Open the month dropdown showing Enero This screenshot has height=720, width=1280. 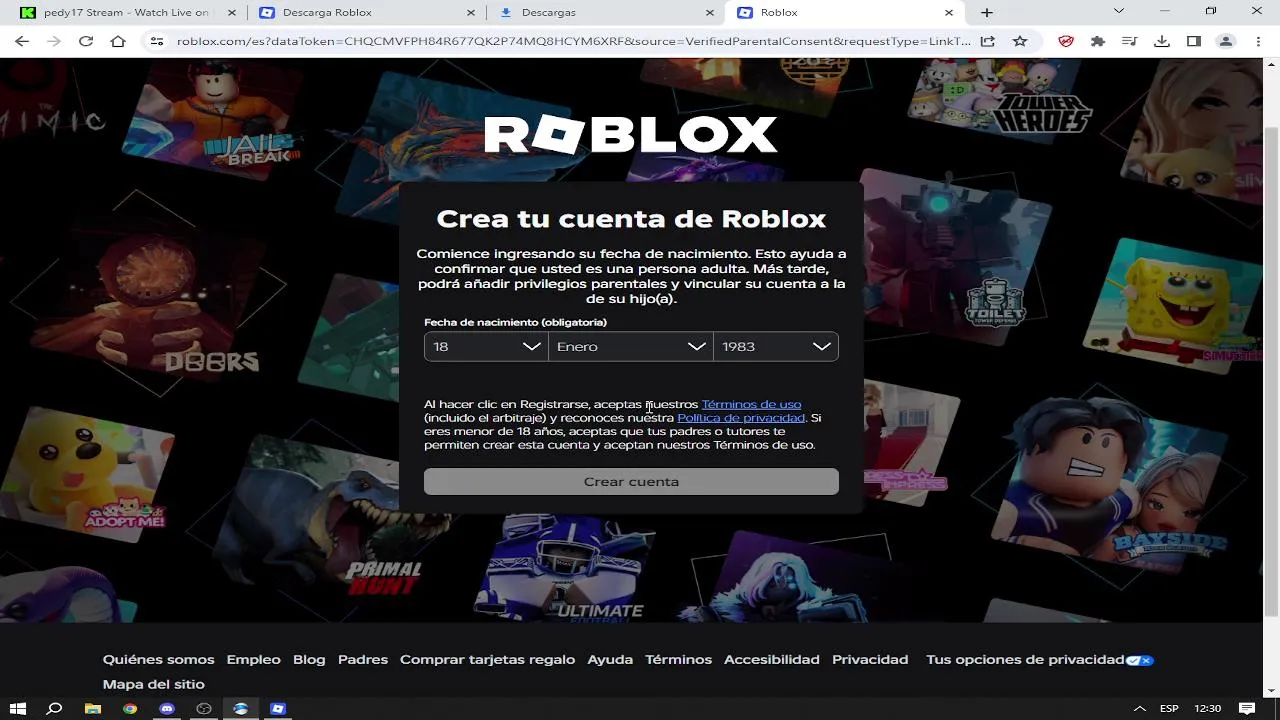point(631,346)
